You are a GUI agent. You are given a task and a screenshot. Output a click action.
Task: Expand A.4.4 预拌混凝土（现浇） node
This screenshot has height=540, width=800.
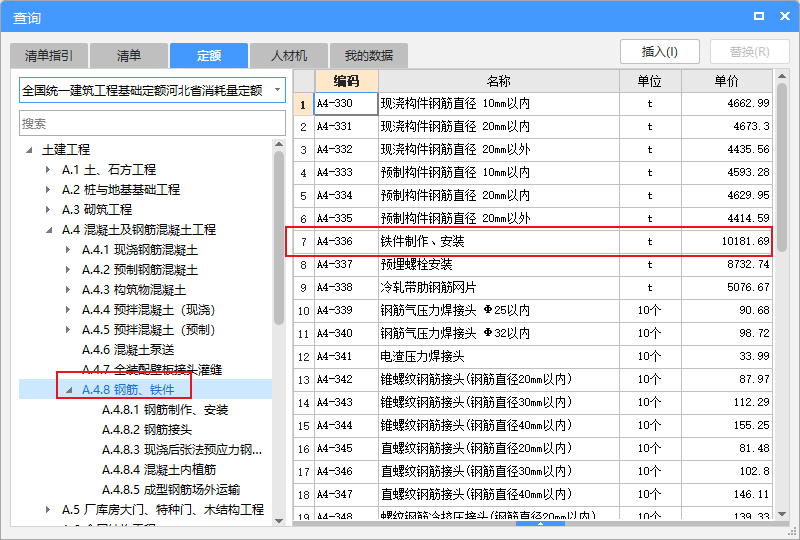tap(68, 310)
